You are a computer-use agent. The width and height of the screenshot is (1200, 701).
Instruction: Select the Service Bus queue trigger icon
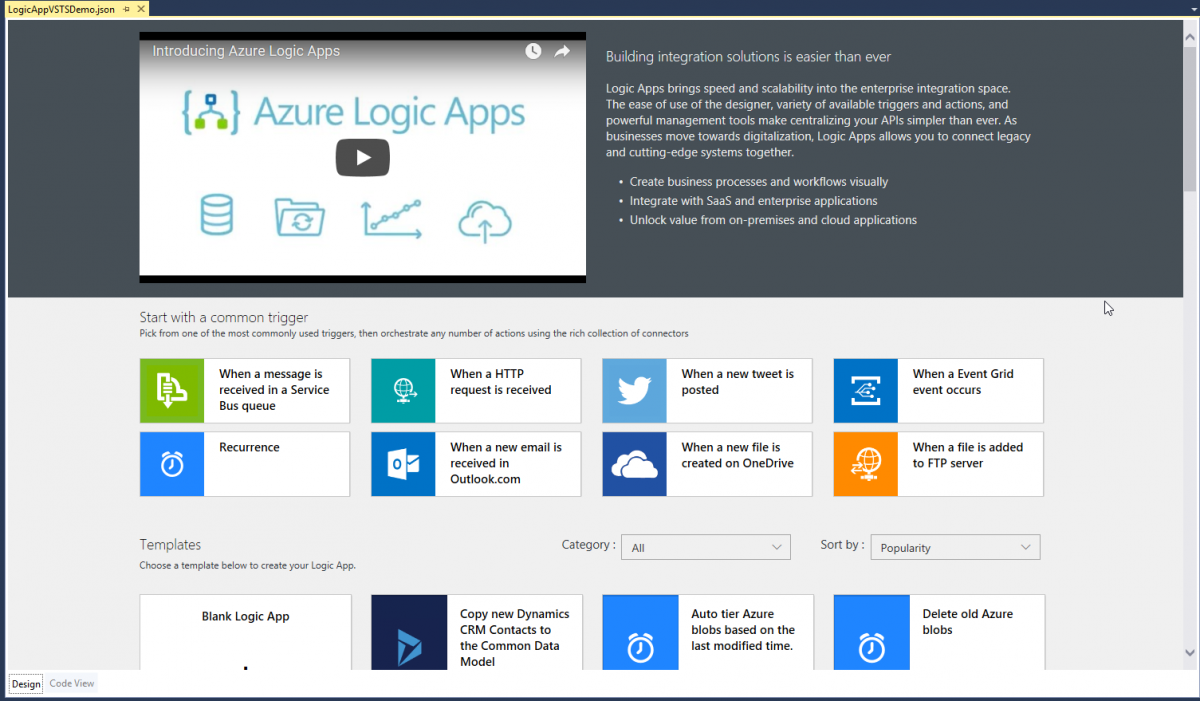click(172, 390)
